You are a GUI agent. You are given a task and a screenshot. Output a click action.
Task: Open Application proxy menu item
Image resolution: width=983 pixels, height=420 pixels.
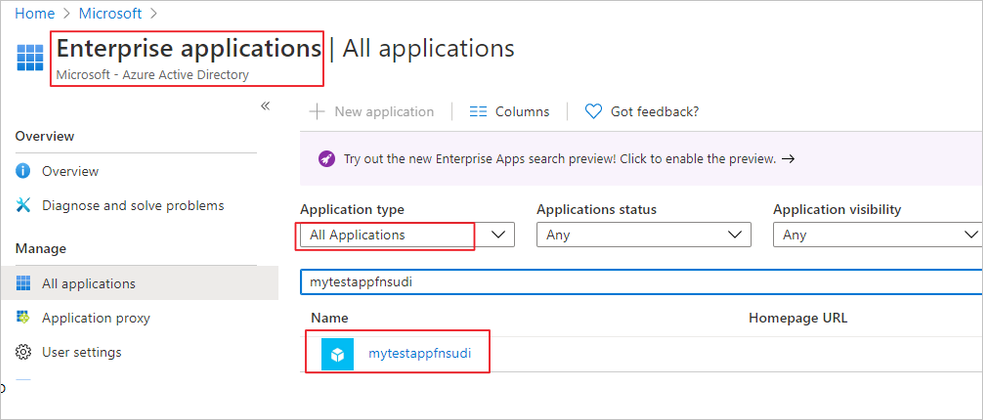point(95,318)
